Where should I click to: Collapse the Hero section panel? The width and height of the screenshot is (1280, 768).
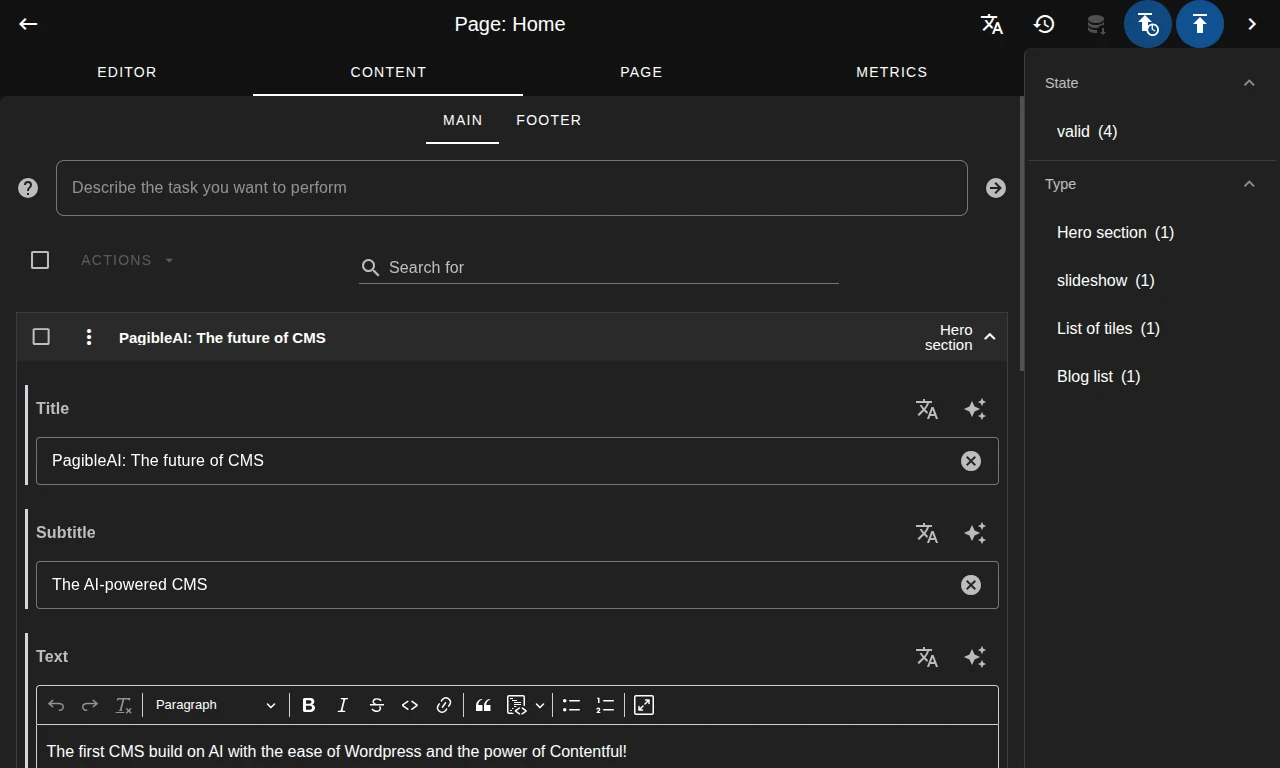pyautogui.click(x=989, y=337)
